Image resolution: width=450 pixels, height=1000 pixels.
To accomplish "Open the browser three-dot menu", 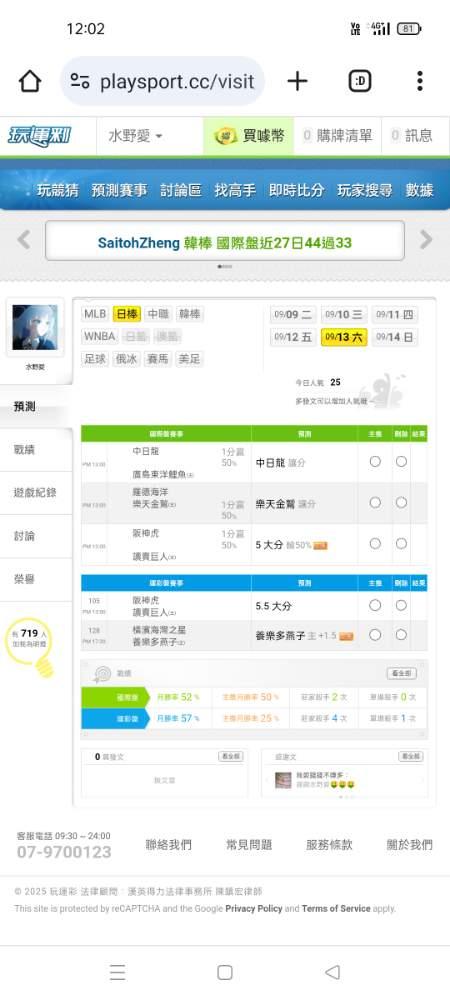I will click(x=419, y=81).
